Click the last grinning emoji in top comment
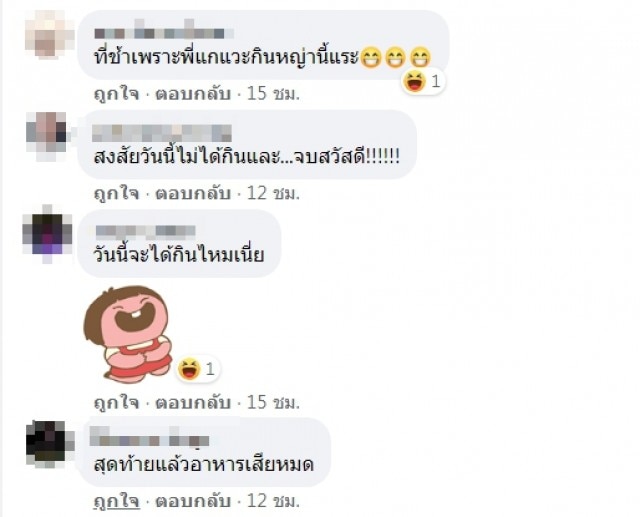 [x=420, y=57]
